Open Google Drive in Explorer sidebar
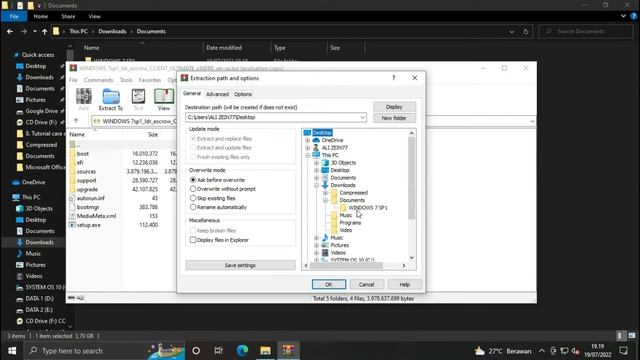Viewport: 640px width, 360px height. pyautogui.click(x=42, y=111)
